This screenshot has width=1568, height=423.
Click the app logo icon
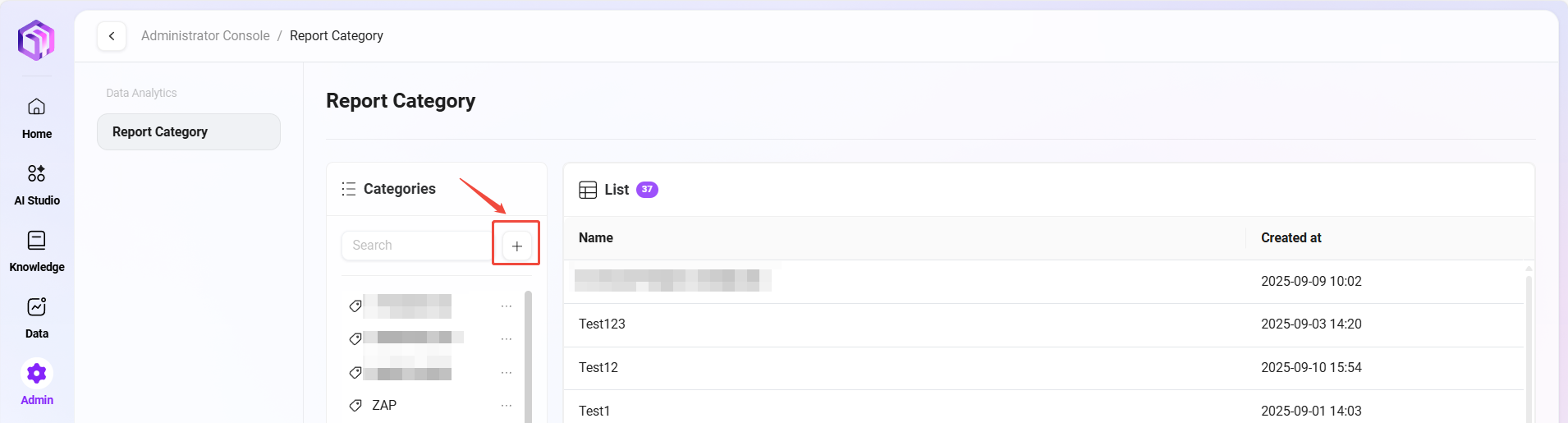(36, 39)
